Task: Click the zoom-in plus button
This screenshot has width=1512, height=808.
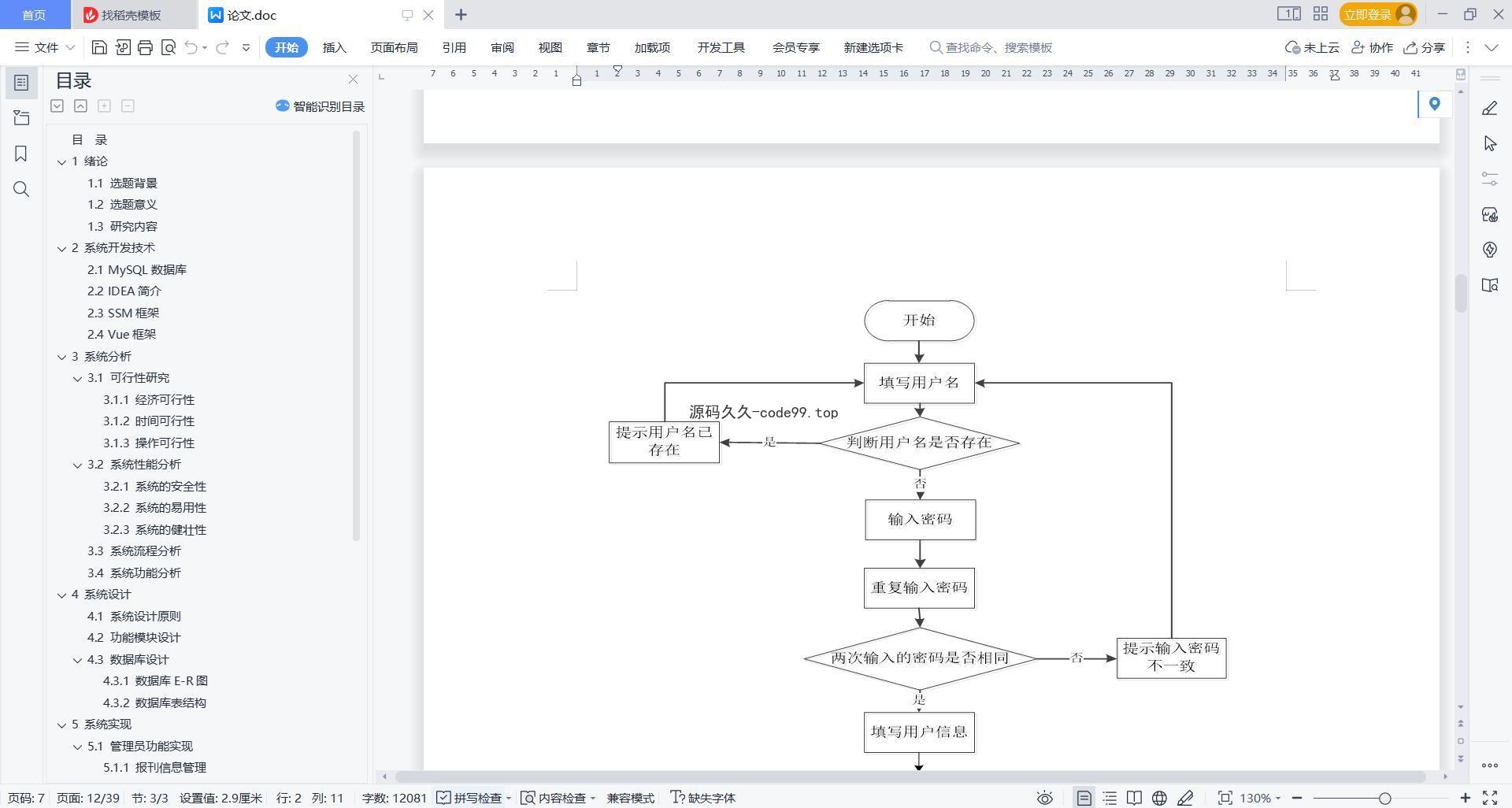Action: (x=1465, y=798)
